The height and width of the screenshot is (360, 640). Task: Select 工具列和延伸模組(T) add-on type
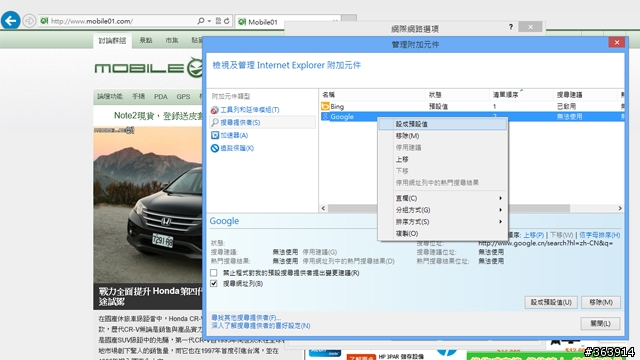click(249, 110)
